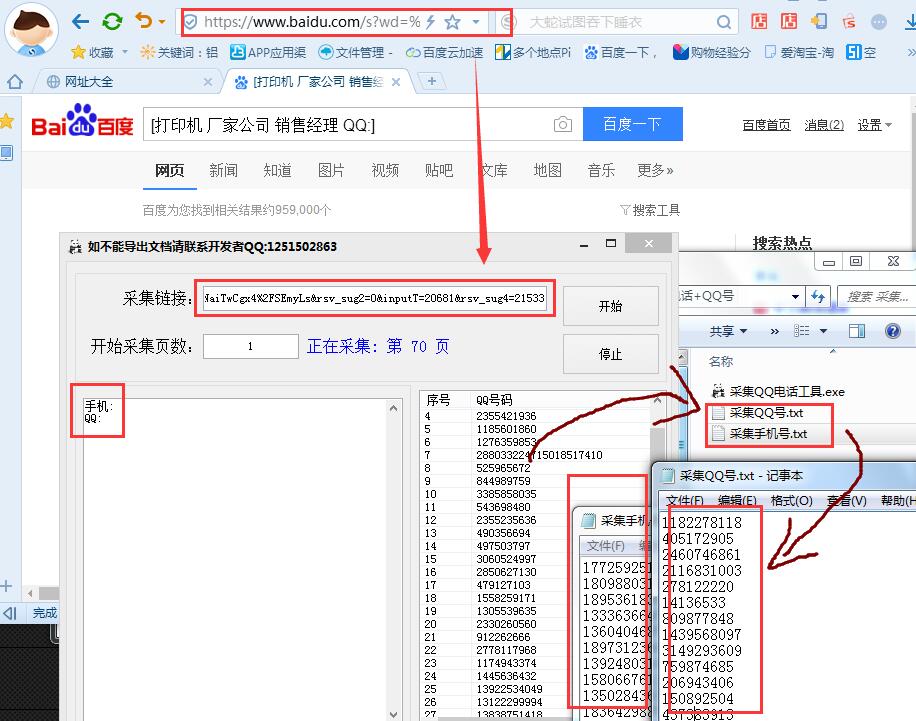
Task: Click the explorer refresh arrows icon
Action: point(818,297)
